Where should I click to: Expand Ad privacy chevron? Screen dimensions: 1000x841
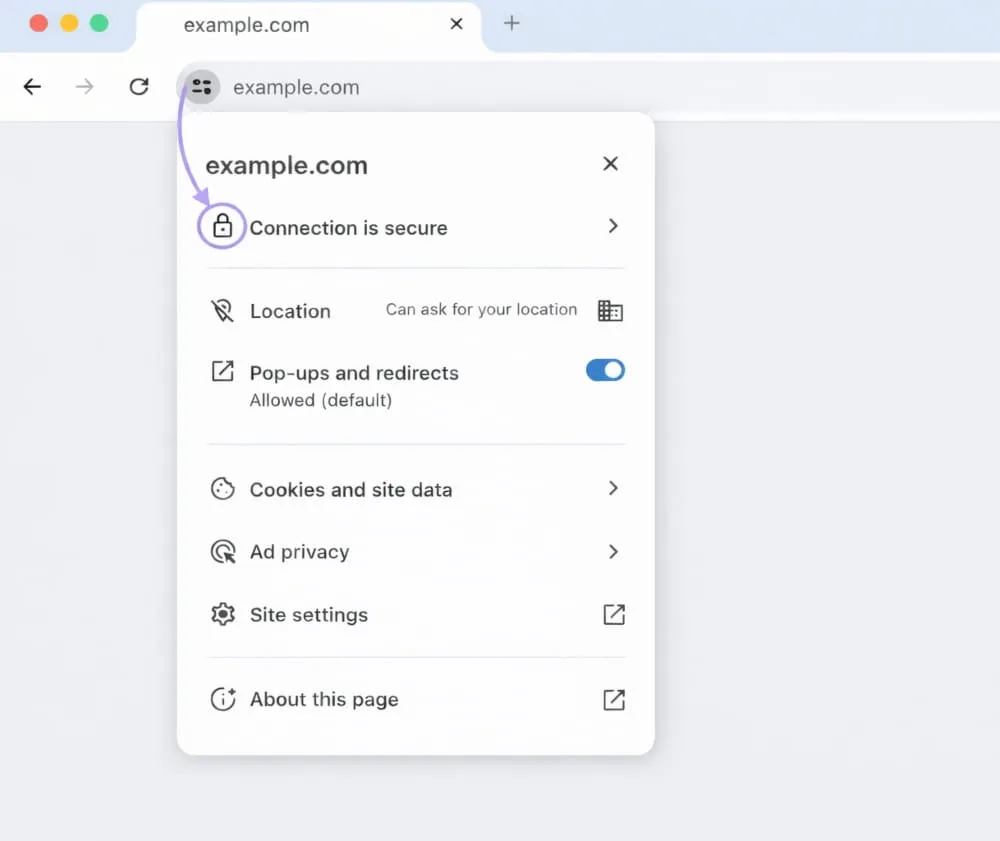[x=613, y=552]
